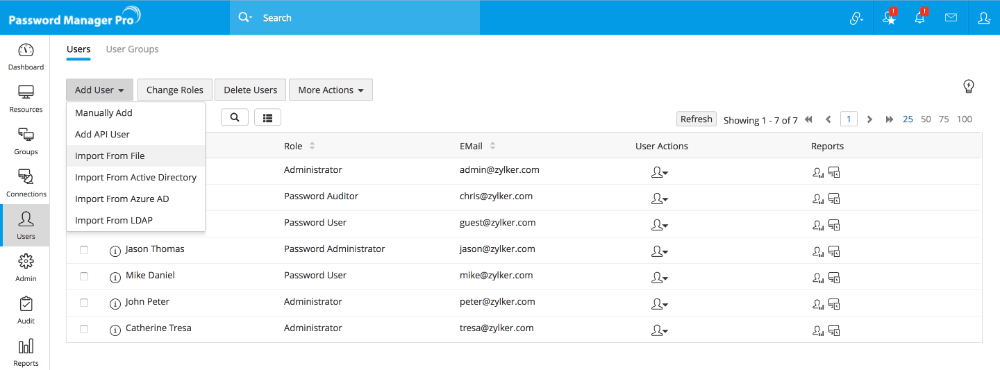Select the Catherine Tresa row checkbox
Viewport: 1000px width, 370px height.
84,329
